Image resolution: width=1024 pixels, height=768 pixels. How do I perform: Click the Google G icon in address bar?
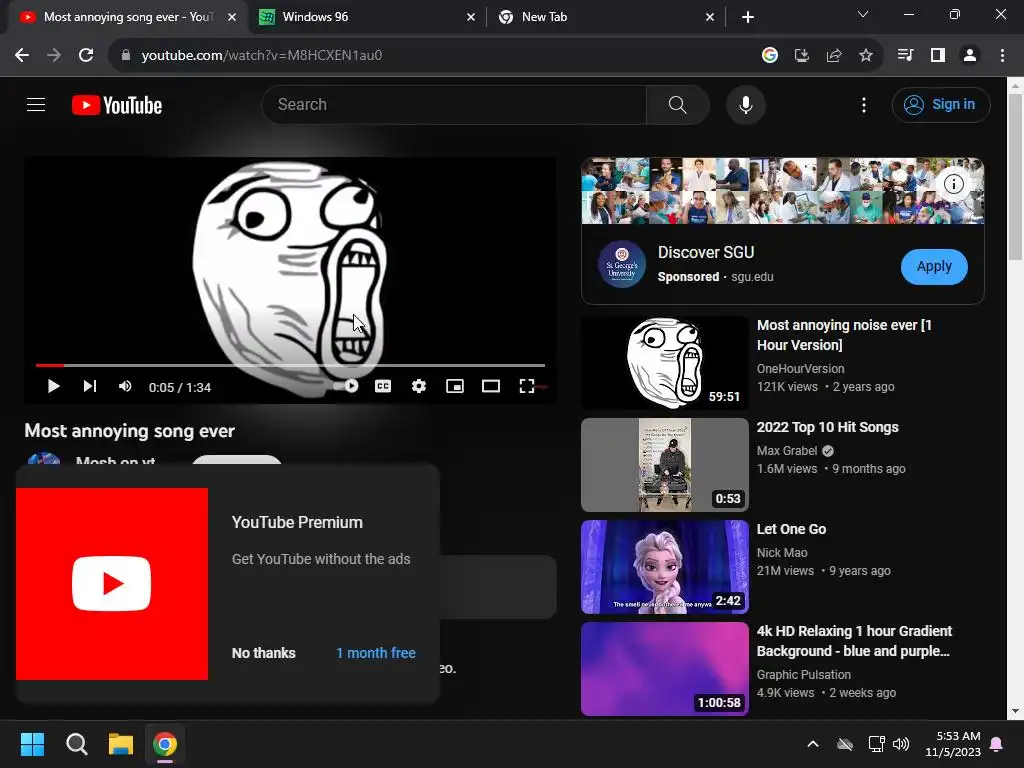(769, 56)
